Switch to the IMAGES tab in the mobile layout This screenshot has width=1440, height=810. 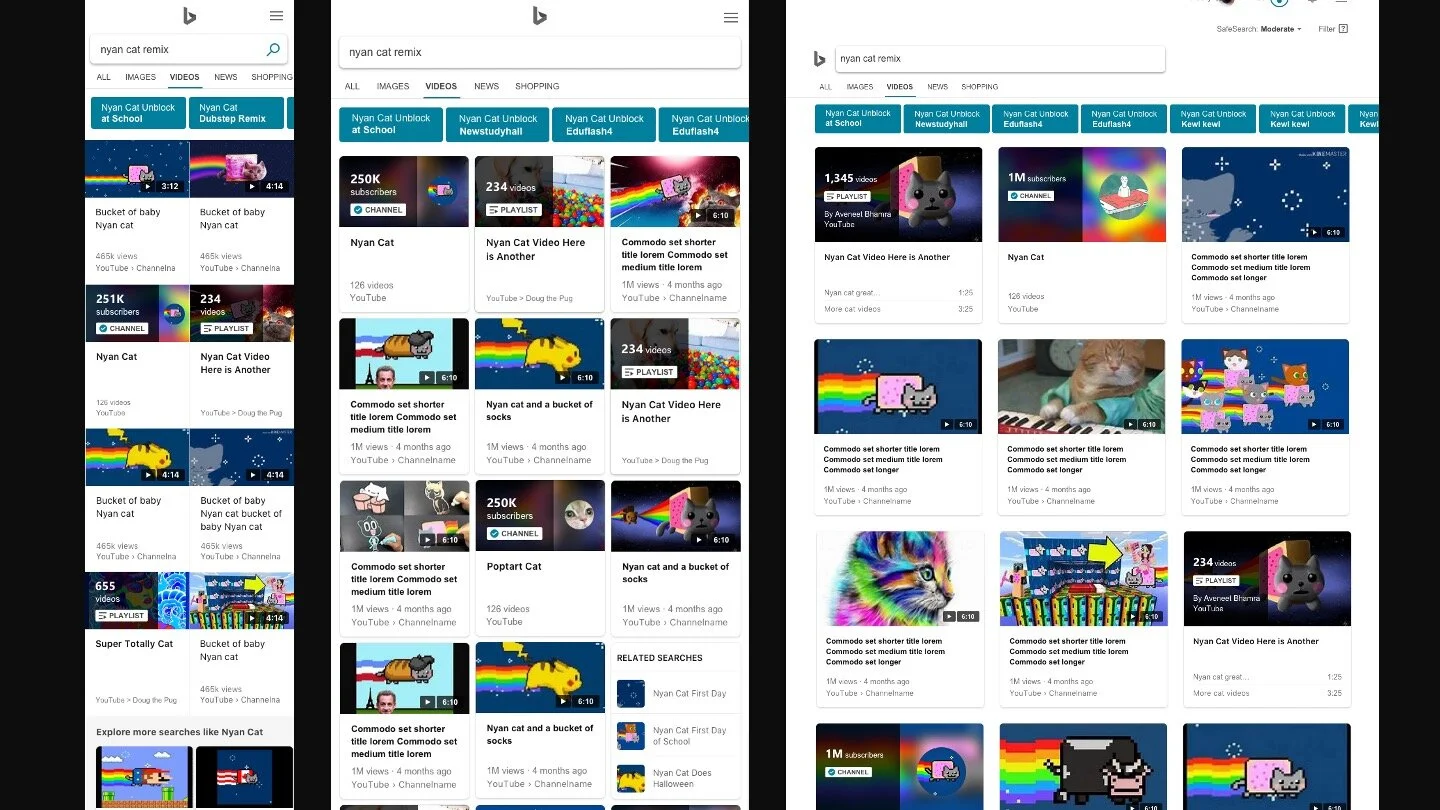tap(140, 77)
